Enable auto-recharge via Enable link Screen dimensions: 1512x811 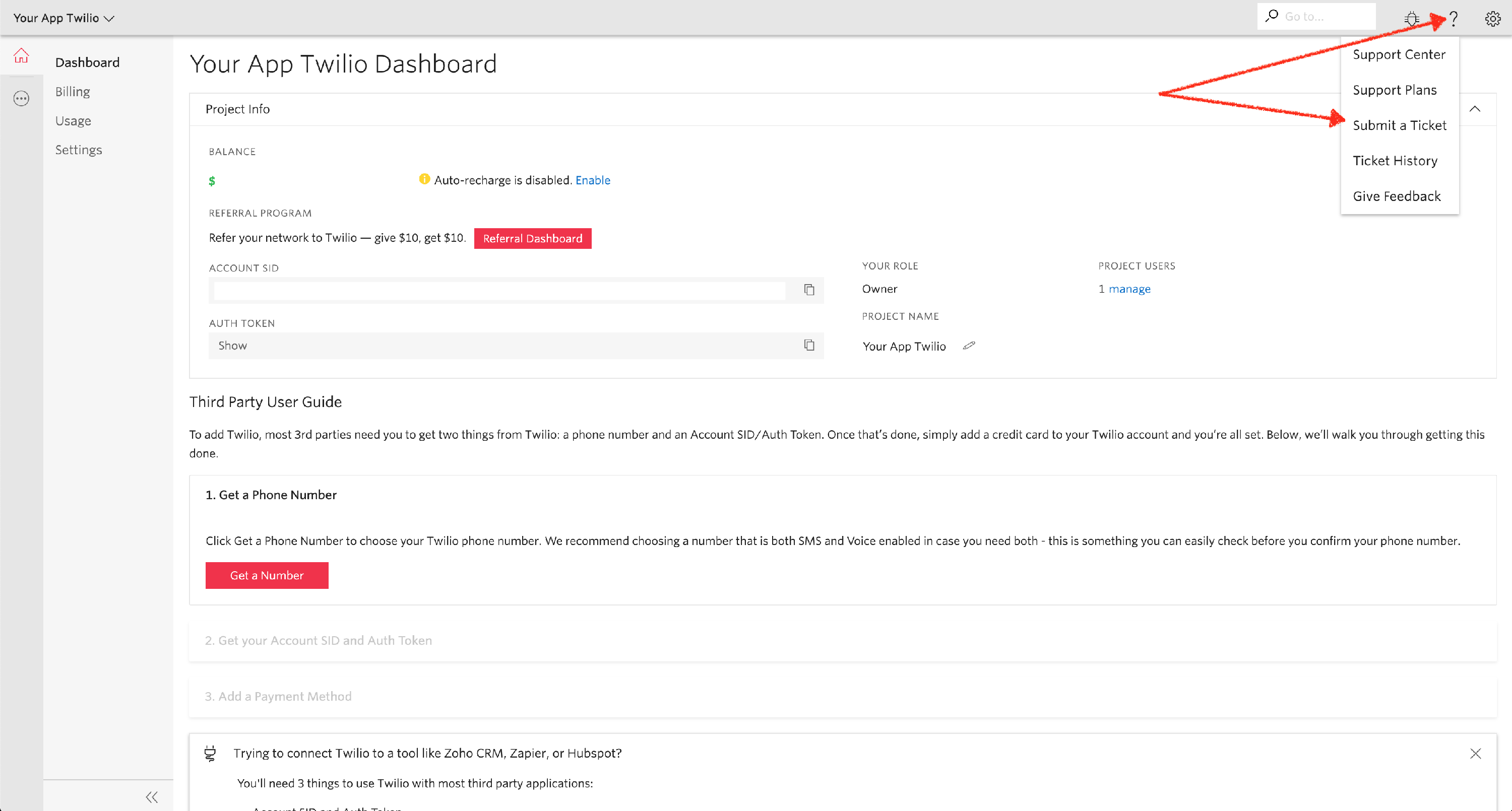(592, 180)
